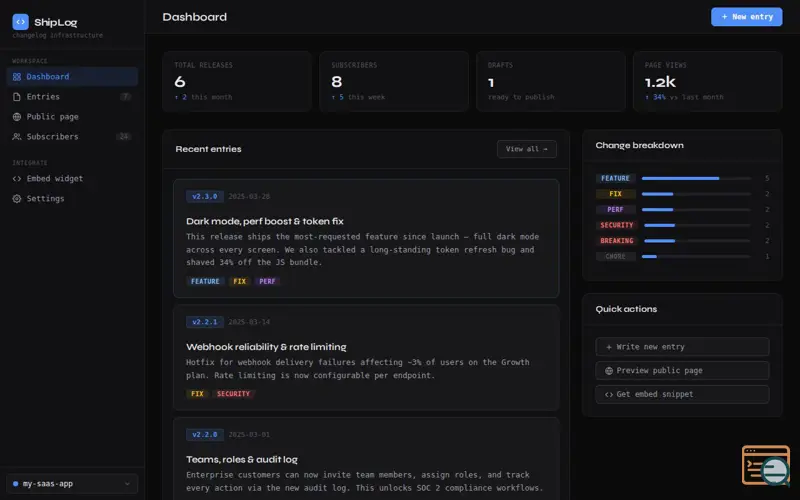Click Write new entry quick action

coord(682,347)
